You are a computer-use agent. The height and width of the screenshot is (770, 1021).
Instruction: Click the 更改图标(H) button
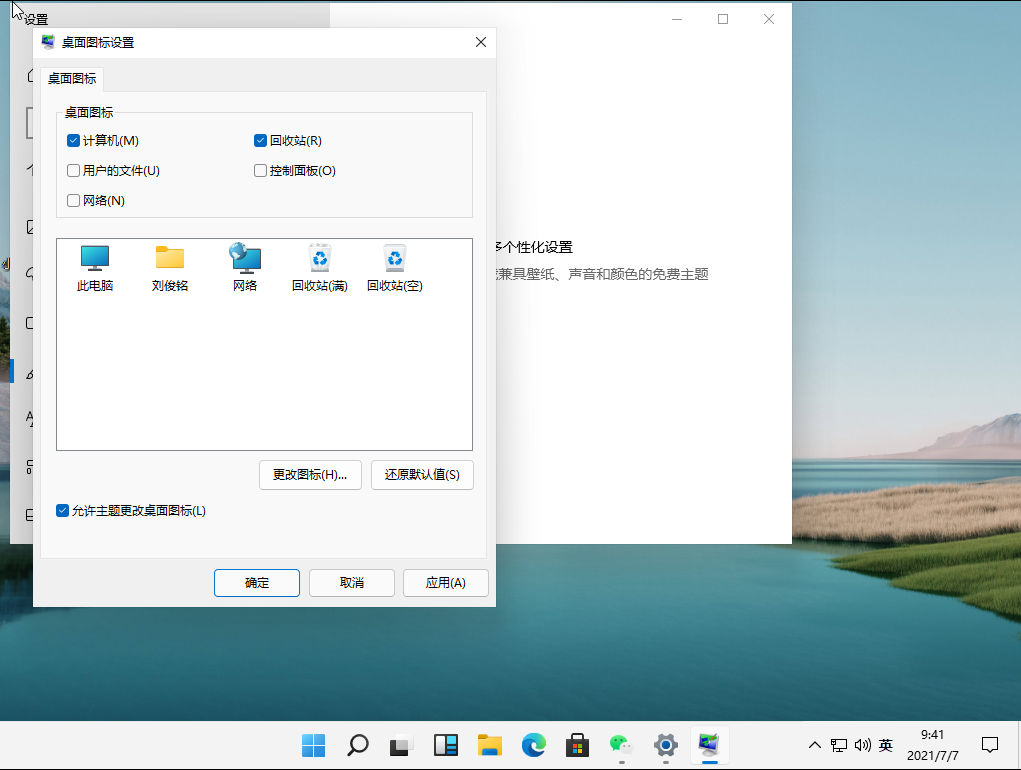(310, 475)
